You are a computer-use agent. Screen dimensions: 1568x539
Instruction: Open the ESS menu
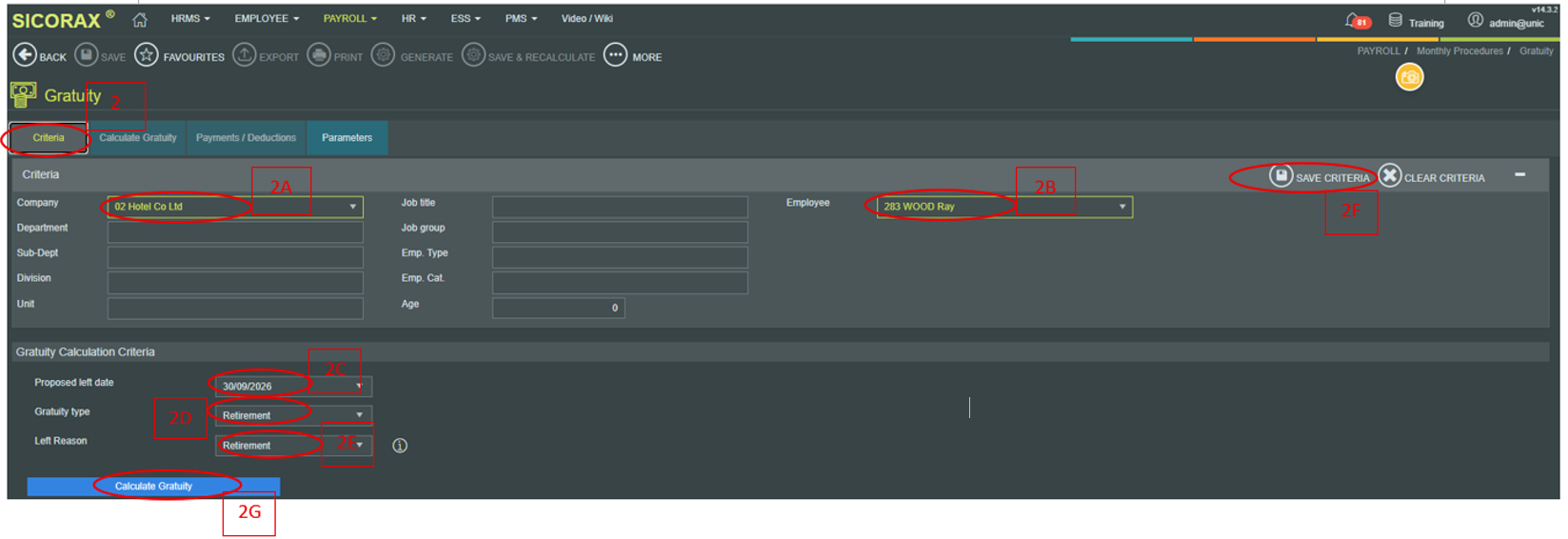point(466,18)
